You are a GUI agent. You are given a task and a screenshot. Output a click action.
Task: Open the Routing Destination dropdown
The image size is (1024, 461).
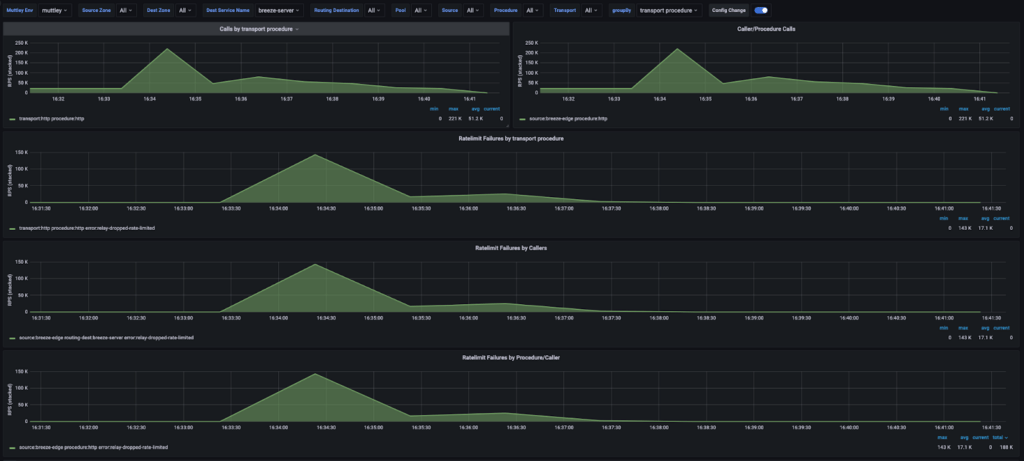pos(372,10)
